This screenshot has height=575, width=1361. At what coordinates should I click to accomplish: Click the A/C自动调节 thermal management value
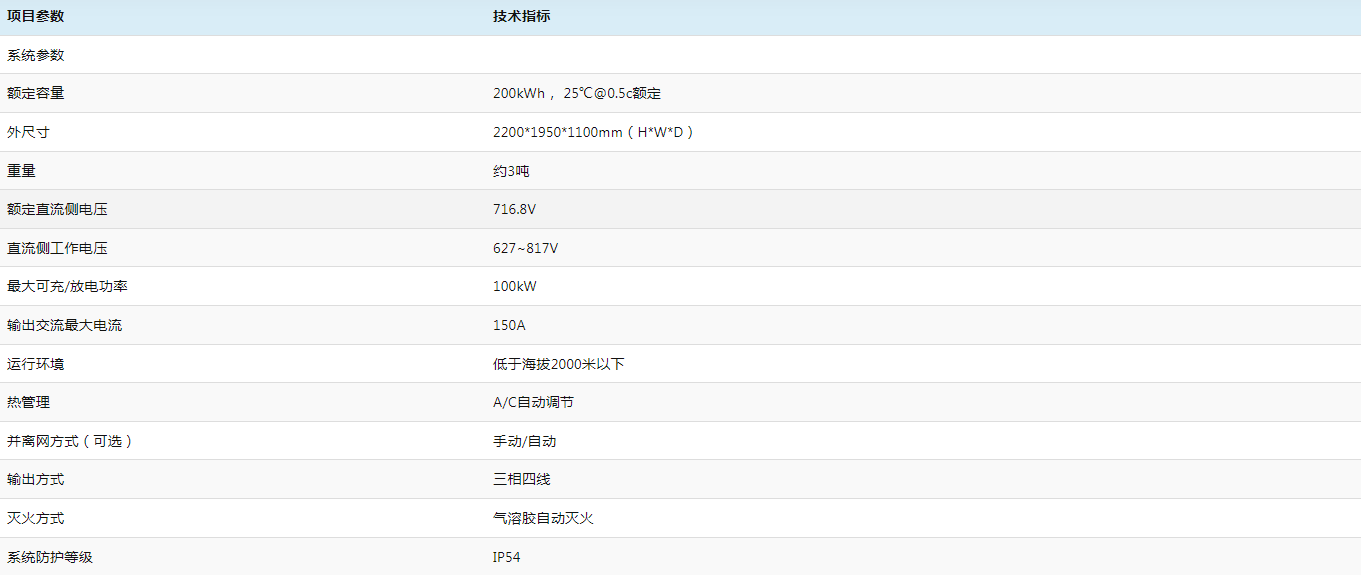tap(533, 402)
